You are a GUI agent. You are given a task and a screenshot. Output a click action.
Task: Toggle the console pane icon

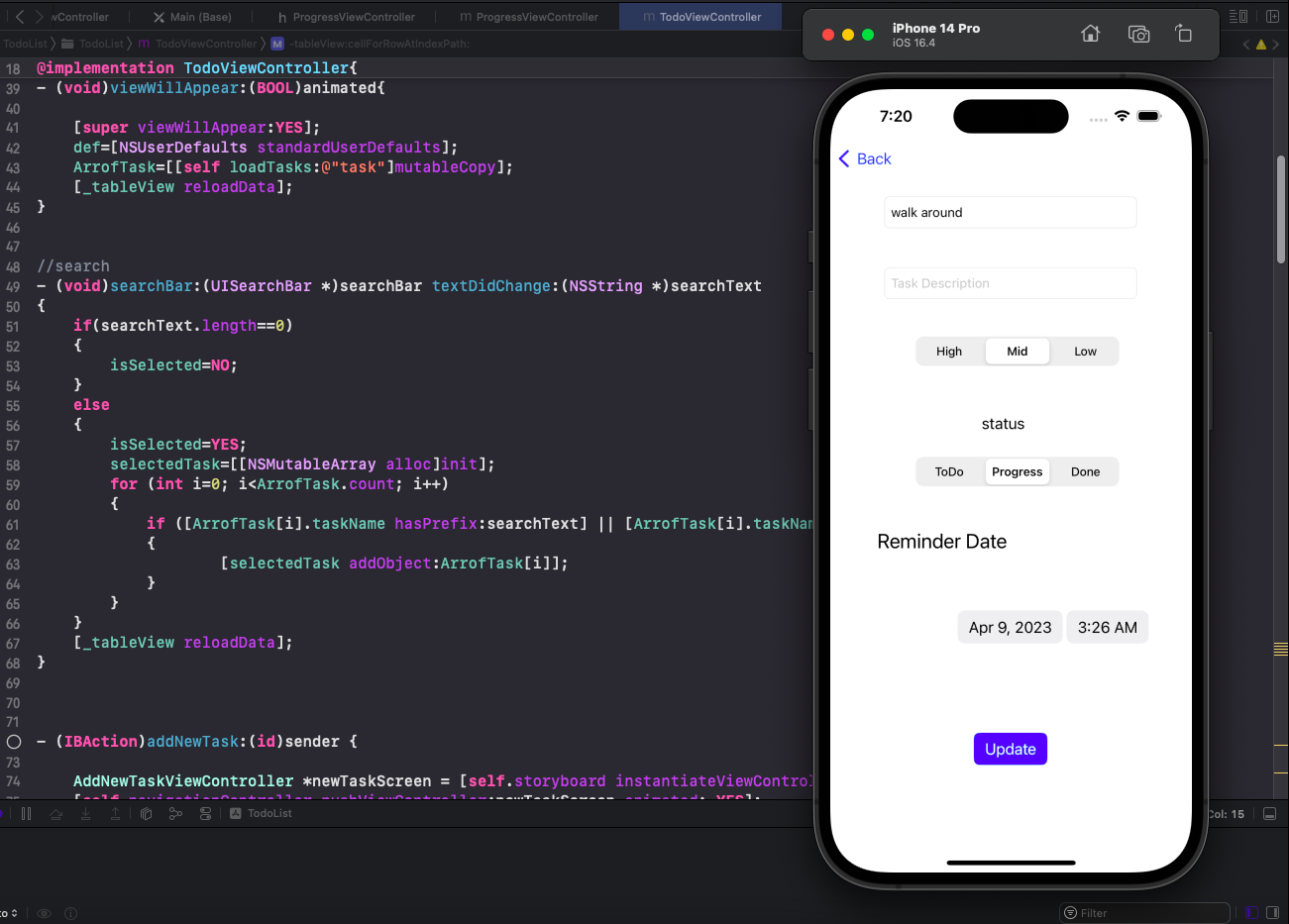tap(1273, 913)
